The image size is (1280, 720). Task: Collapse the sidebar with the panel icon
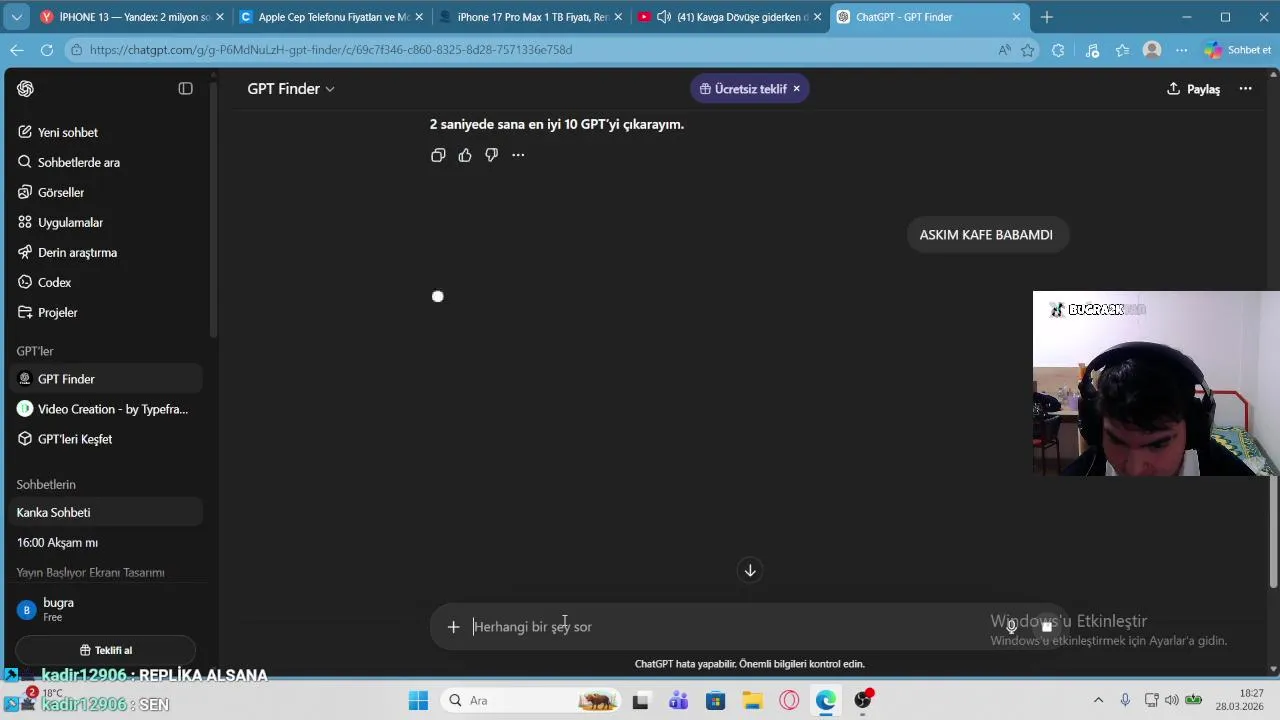tap(185, 89)
